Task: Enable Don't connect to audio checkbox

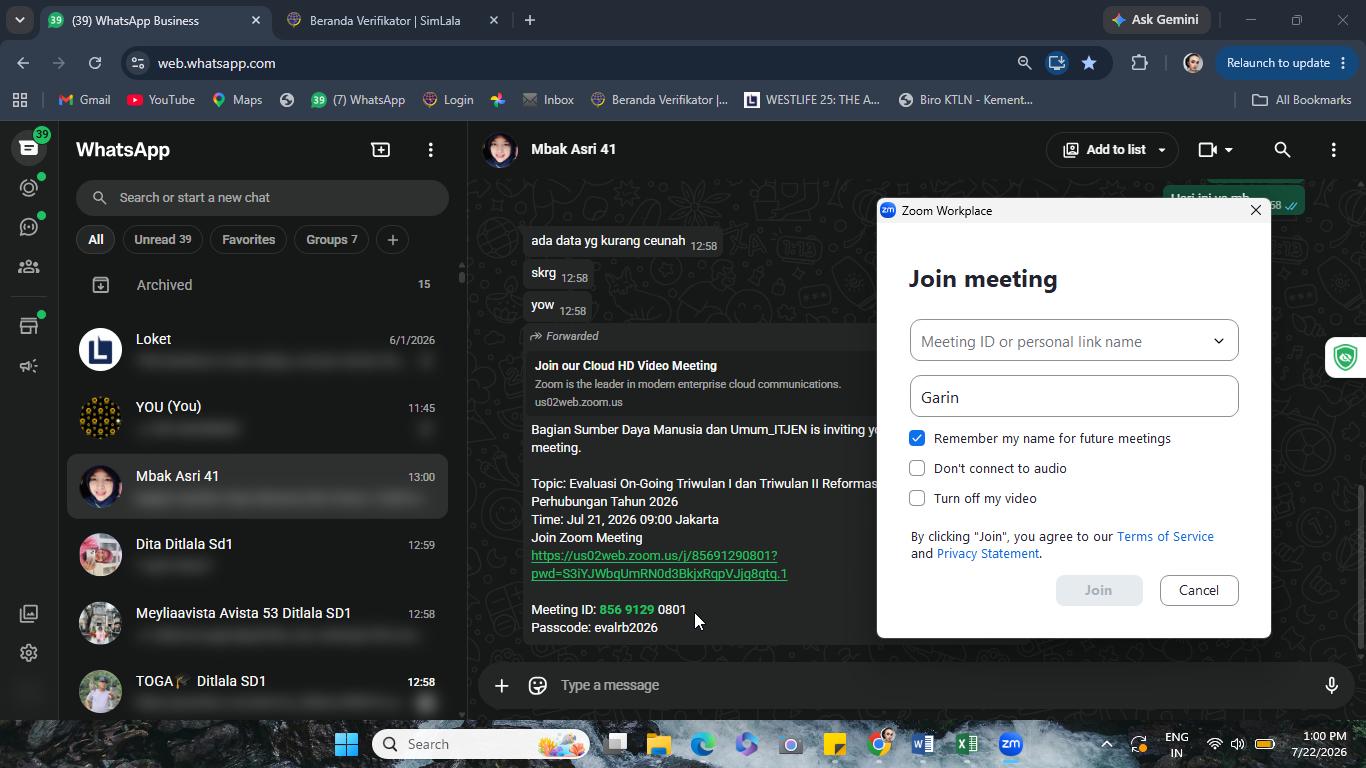Action: pyautogui.click(x=917, y=468)
